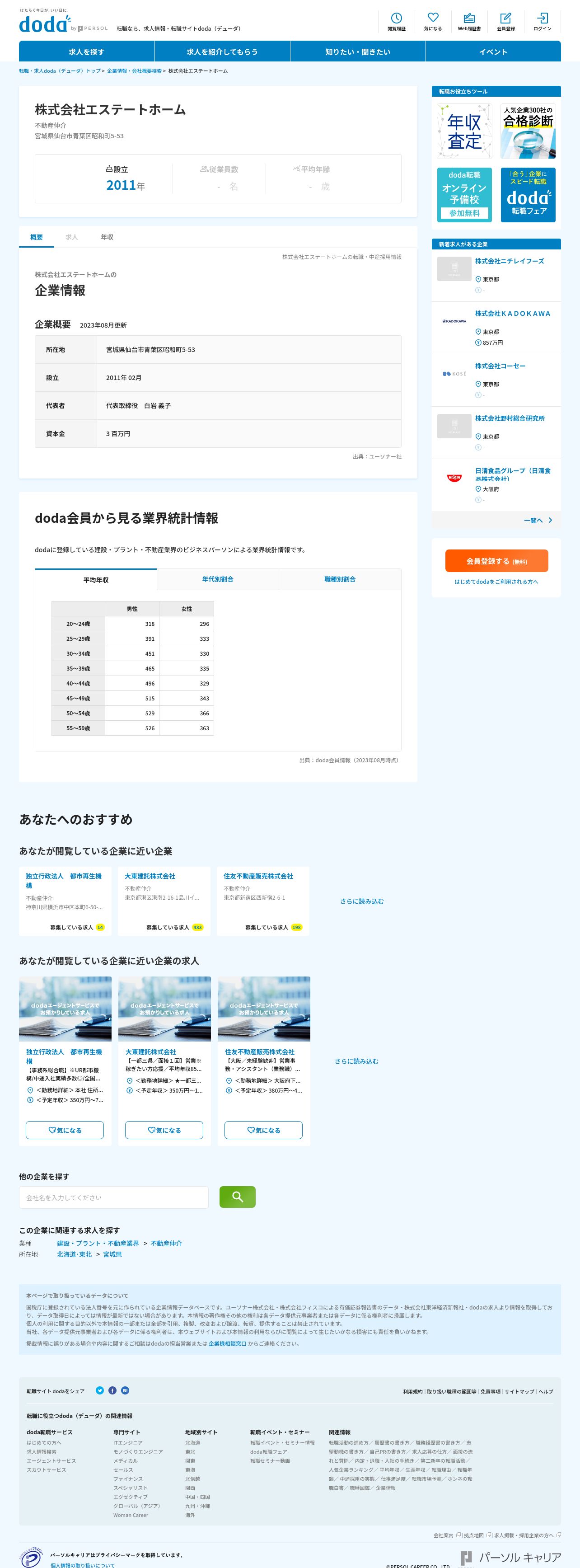This screenshot has height=1568, width=580.
Task: Click 利用規約 in the footer
Action: [412, 1391]
